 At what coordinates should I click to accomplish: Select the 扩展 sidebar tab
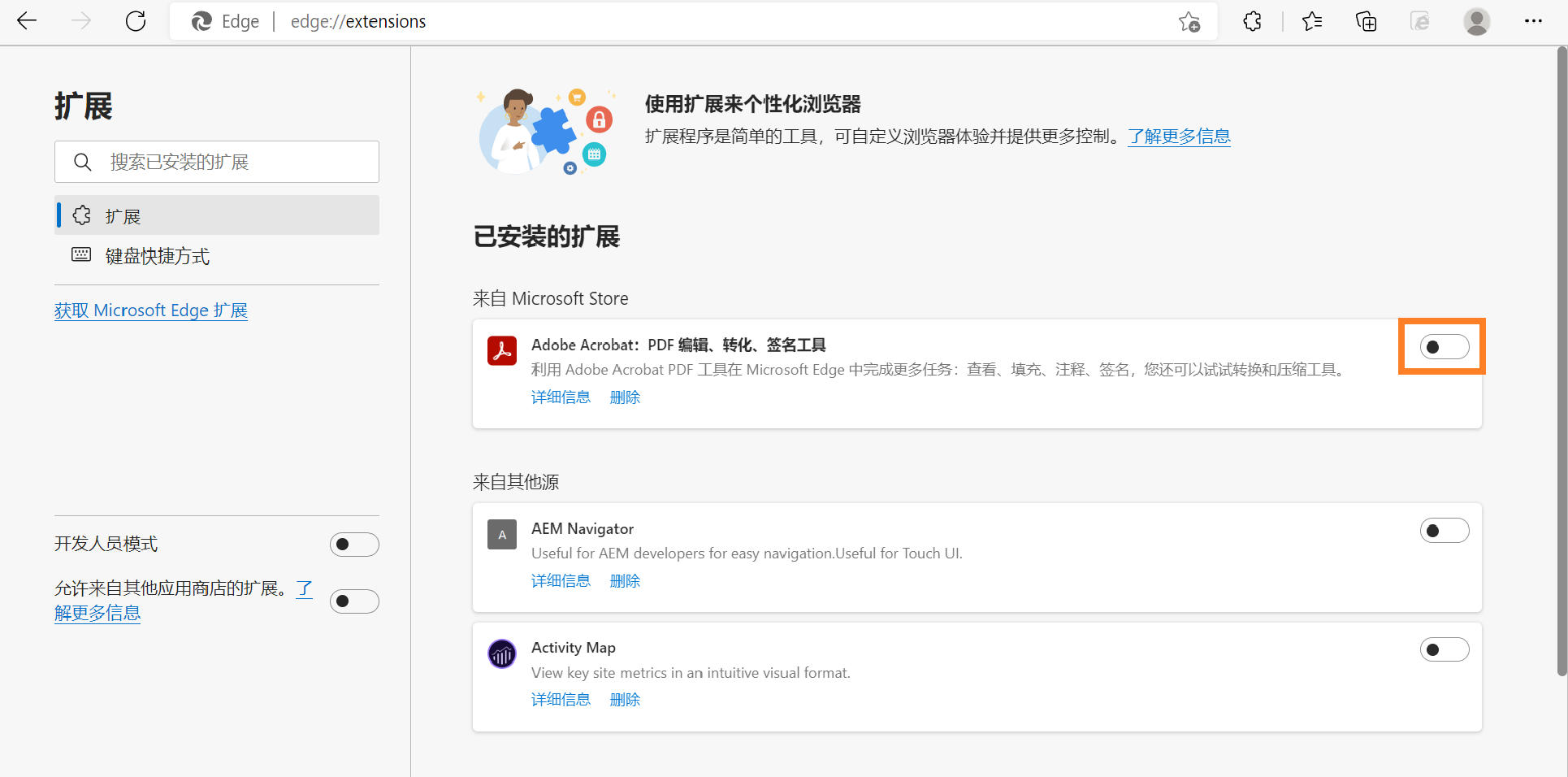pyautogui.click(x=217, y=215)
